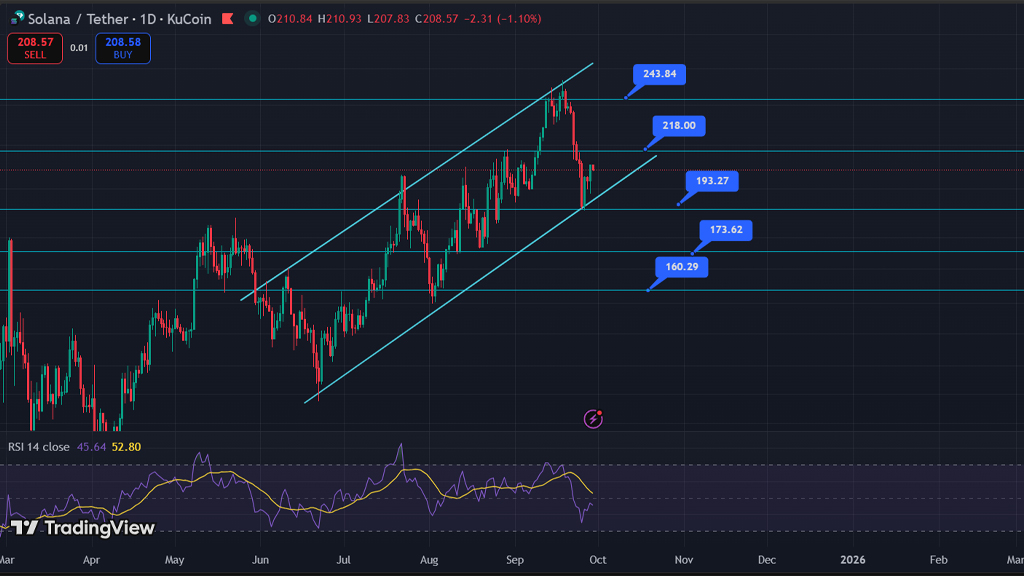Select the RSI 14 close indicator label
The image size is (1024, 576).
pos(39,447)
